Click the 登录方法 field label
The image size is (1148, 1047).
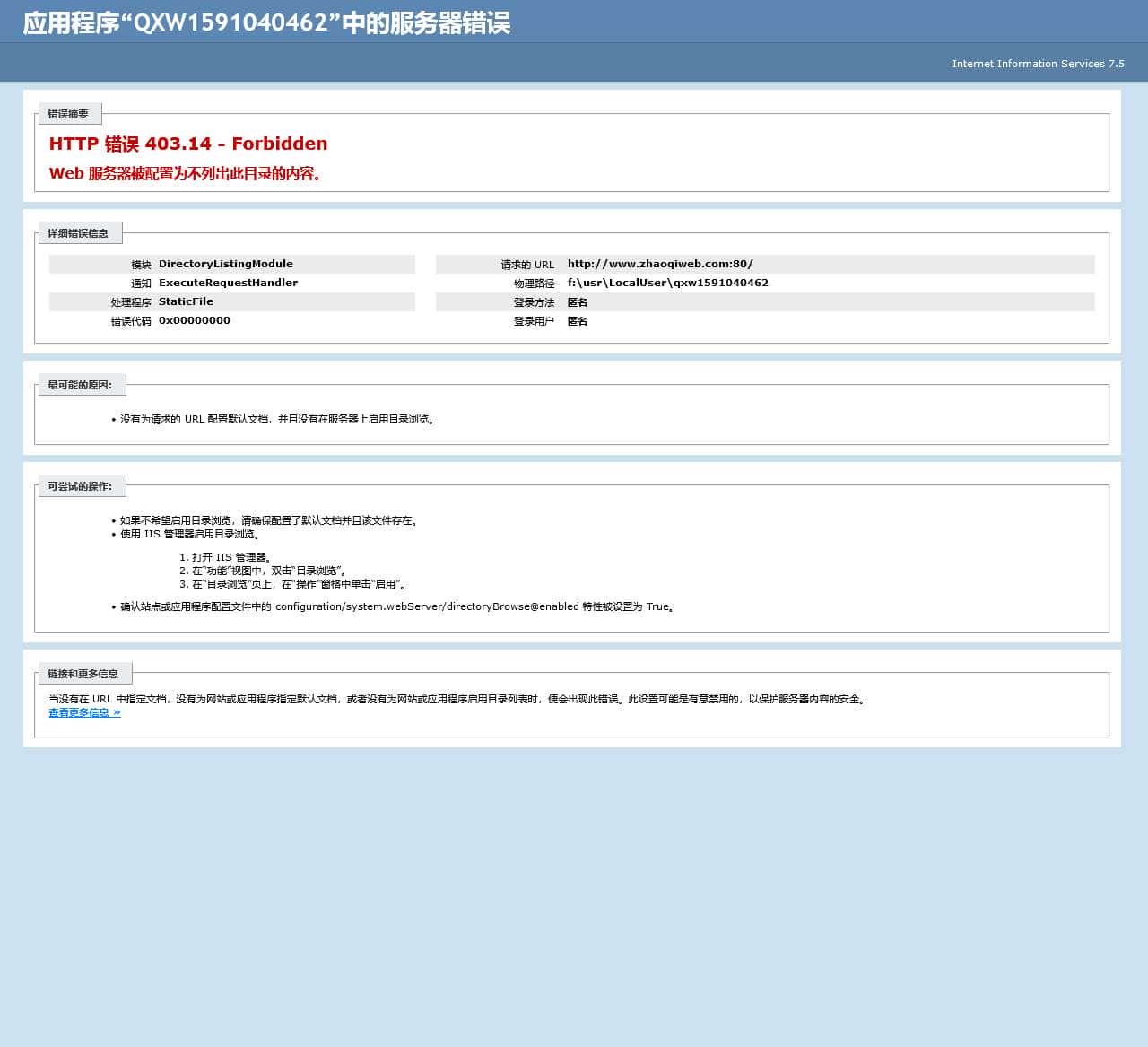(x=535, y=302)
